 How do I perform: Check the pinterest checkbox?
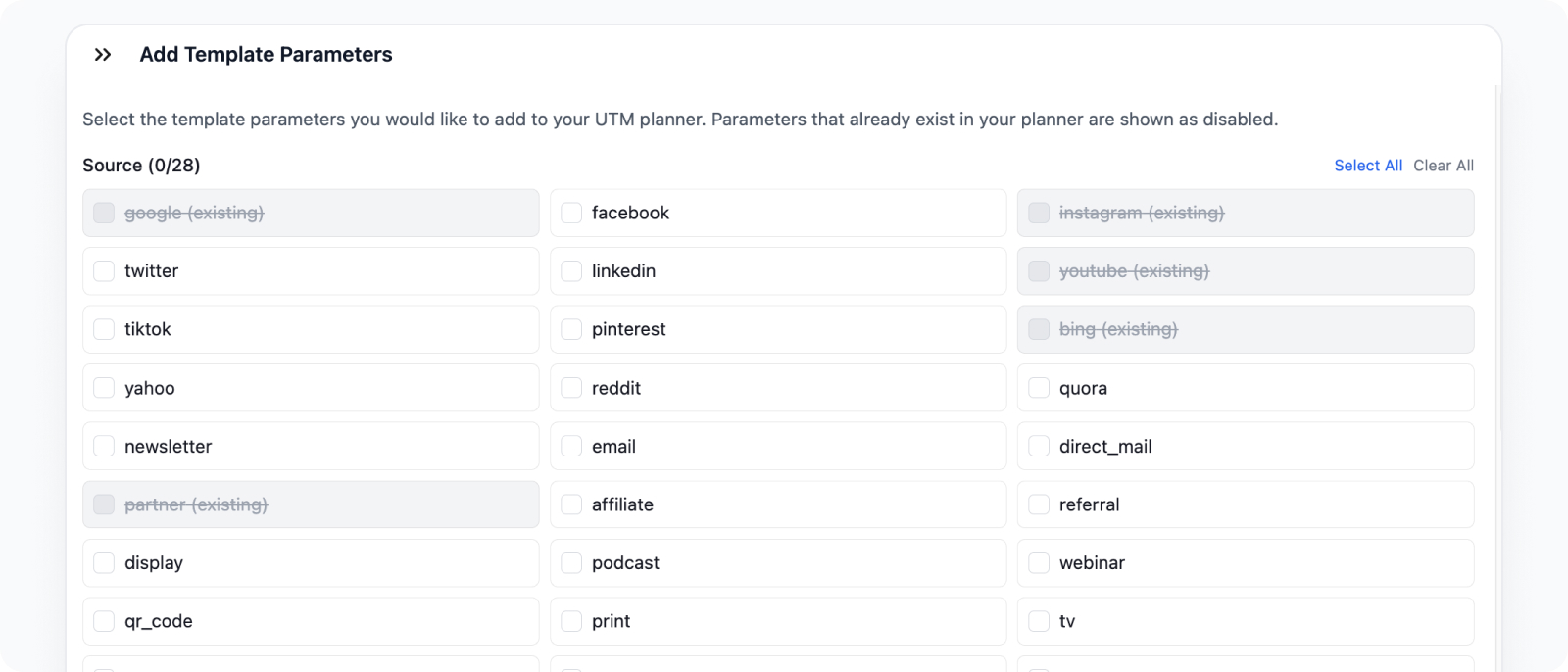tap(571, 329)
